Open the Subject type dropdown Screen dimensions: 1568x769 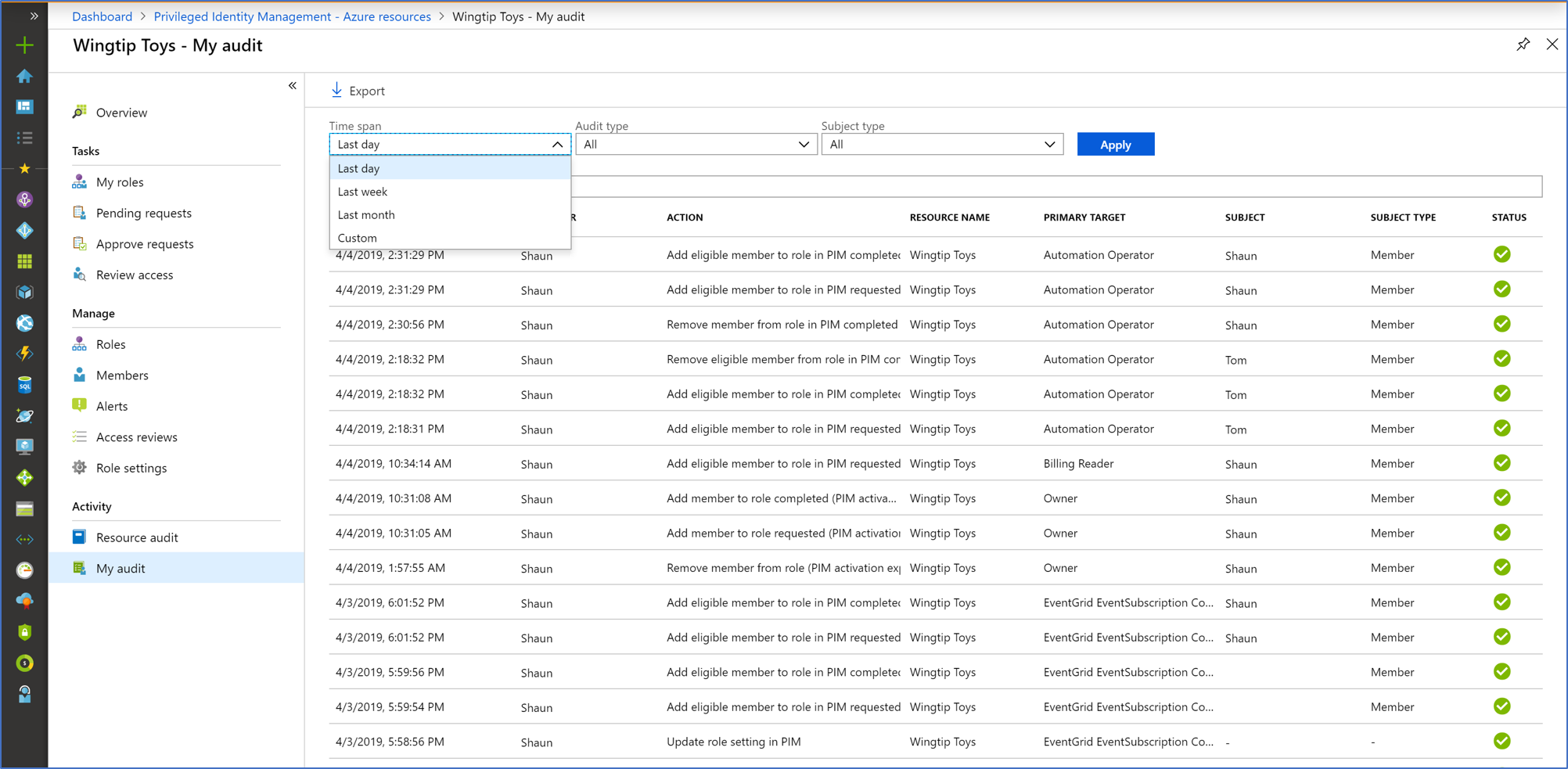point(941,145)
